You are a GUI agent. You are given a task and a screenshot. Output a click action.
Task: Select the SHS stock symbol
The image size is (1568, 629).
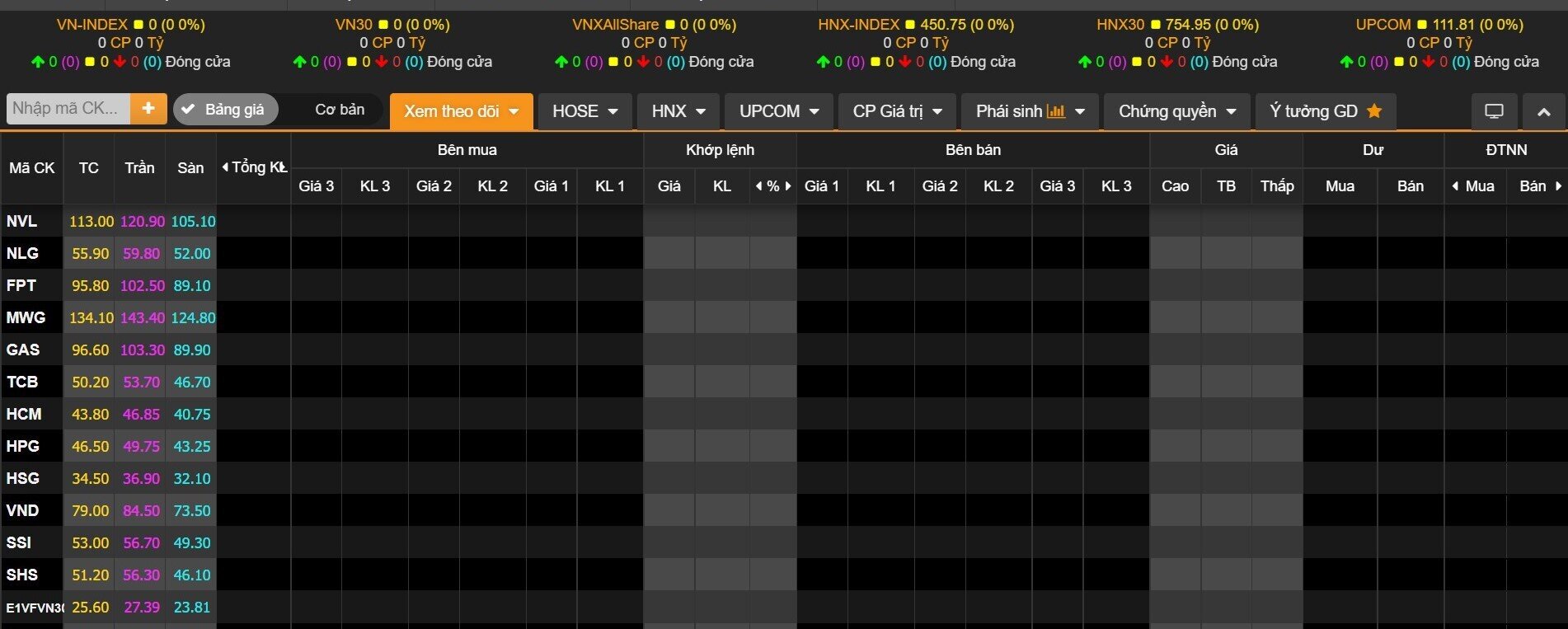point(22,575)
